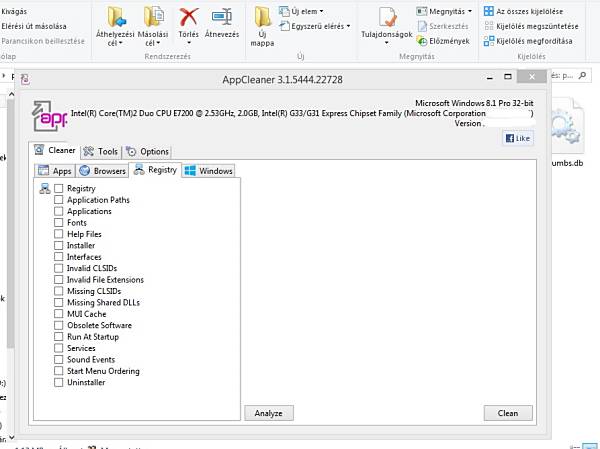Check the Registry root checkbox

[x=59, y=188]
